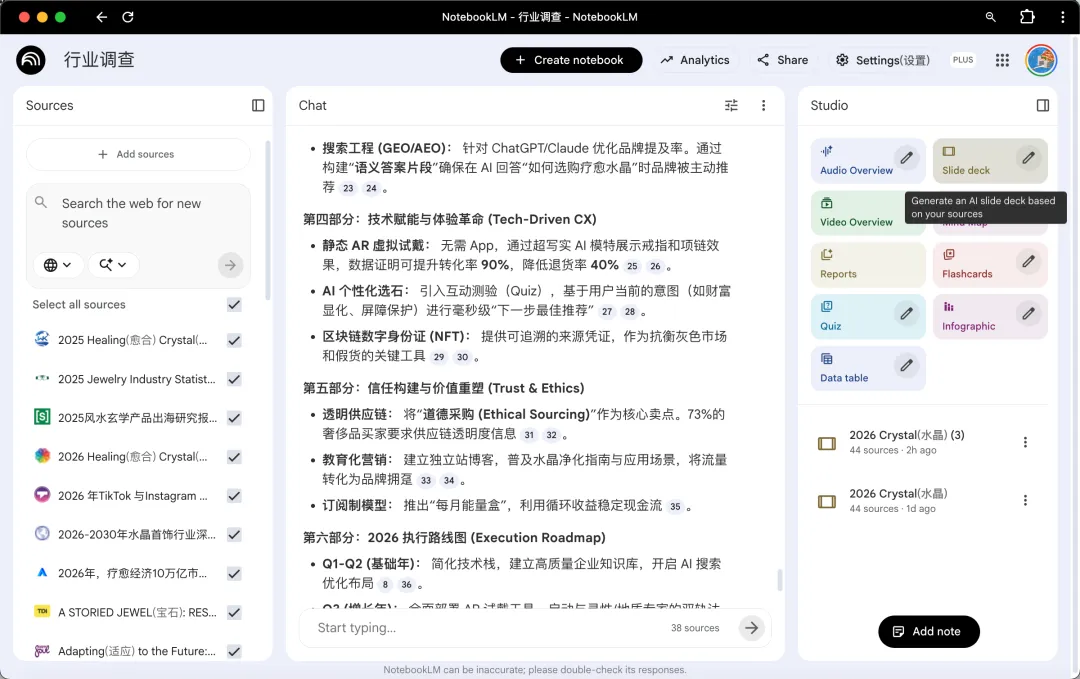Open the web source globe dropdown
Image resolution: width=1080 pixels, height=679 pixels.
pyautogui.click(x=58, y=265)
